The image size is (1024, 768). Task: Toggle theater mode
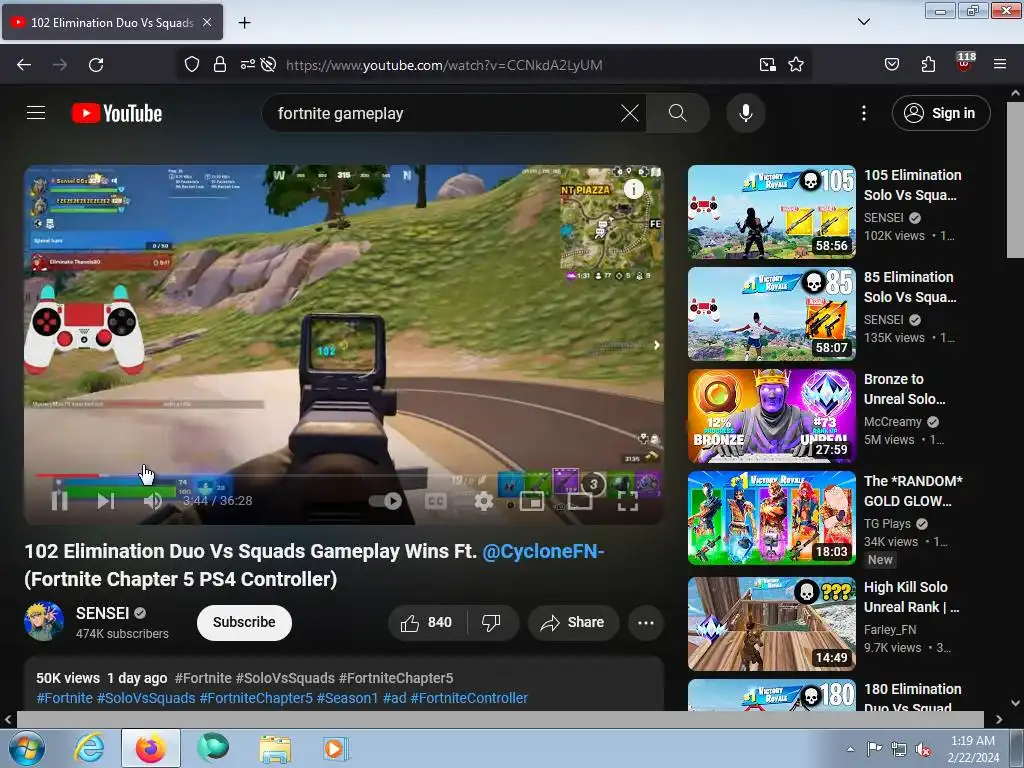pyautogui.click(x=580, y=501)
